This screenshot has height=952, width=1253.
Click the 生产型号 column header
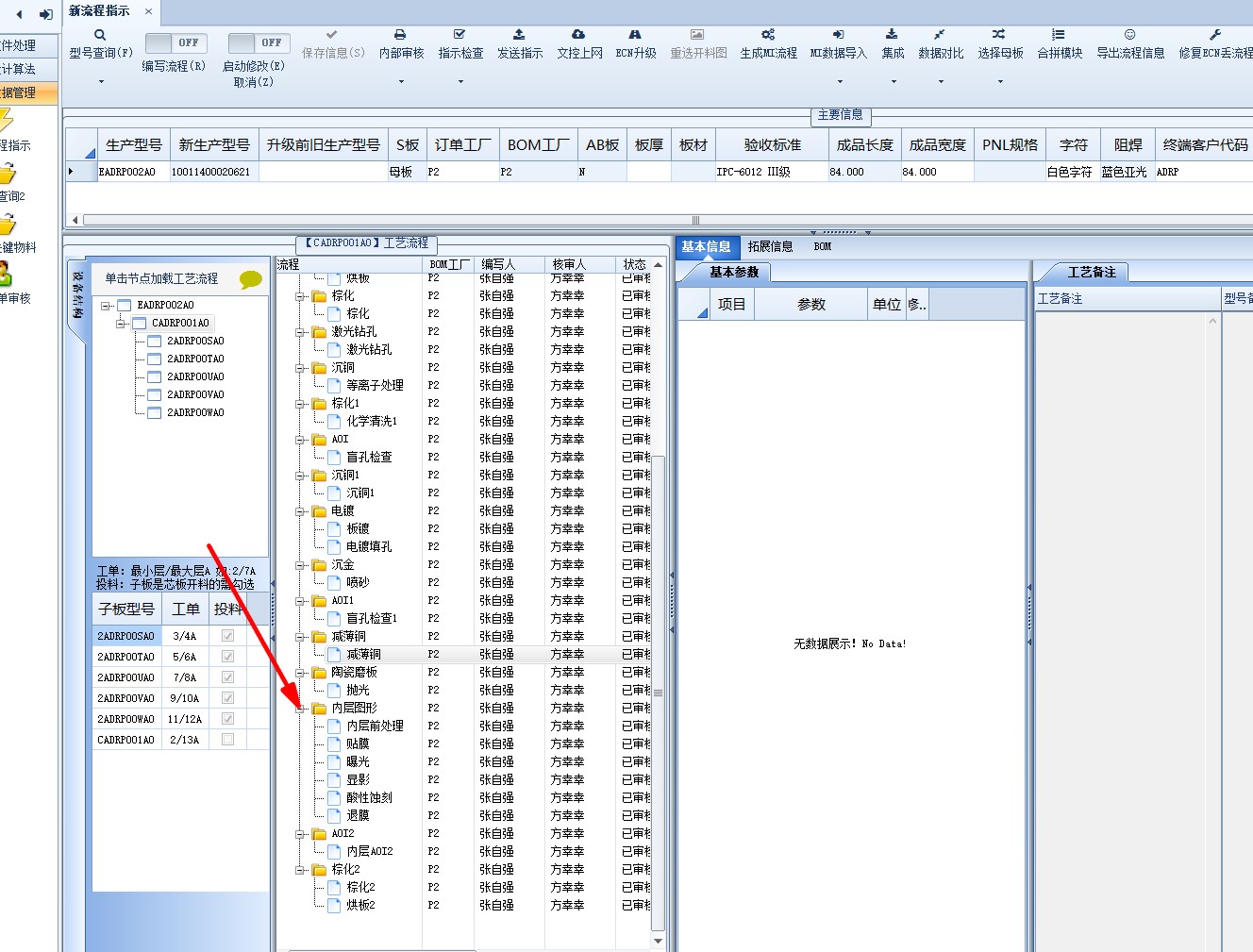click(x=133, y=144)
